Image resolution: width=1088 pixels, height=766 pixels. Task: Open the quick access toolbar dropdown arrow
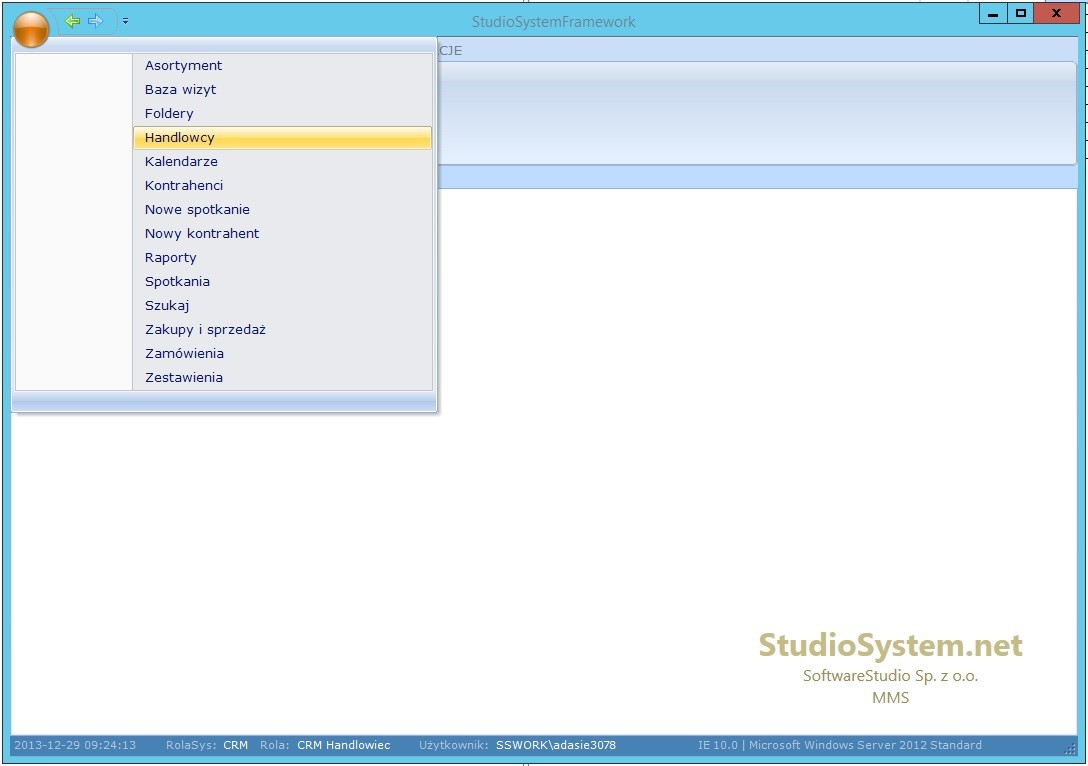(126, 22)
